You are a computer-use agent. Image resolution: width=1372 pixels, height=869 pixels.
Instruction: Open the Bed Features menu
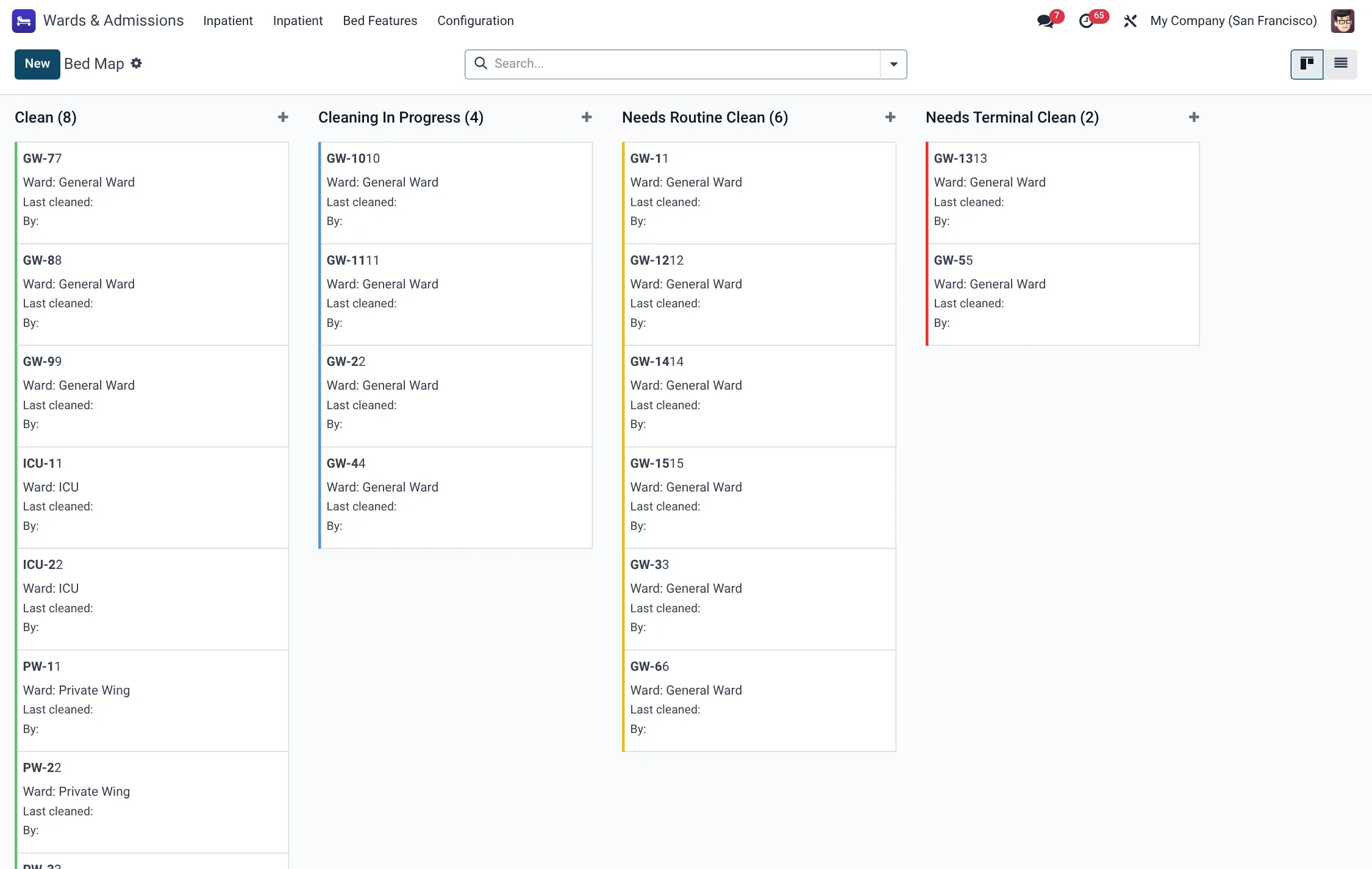(x=380, y=21)
